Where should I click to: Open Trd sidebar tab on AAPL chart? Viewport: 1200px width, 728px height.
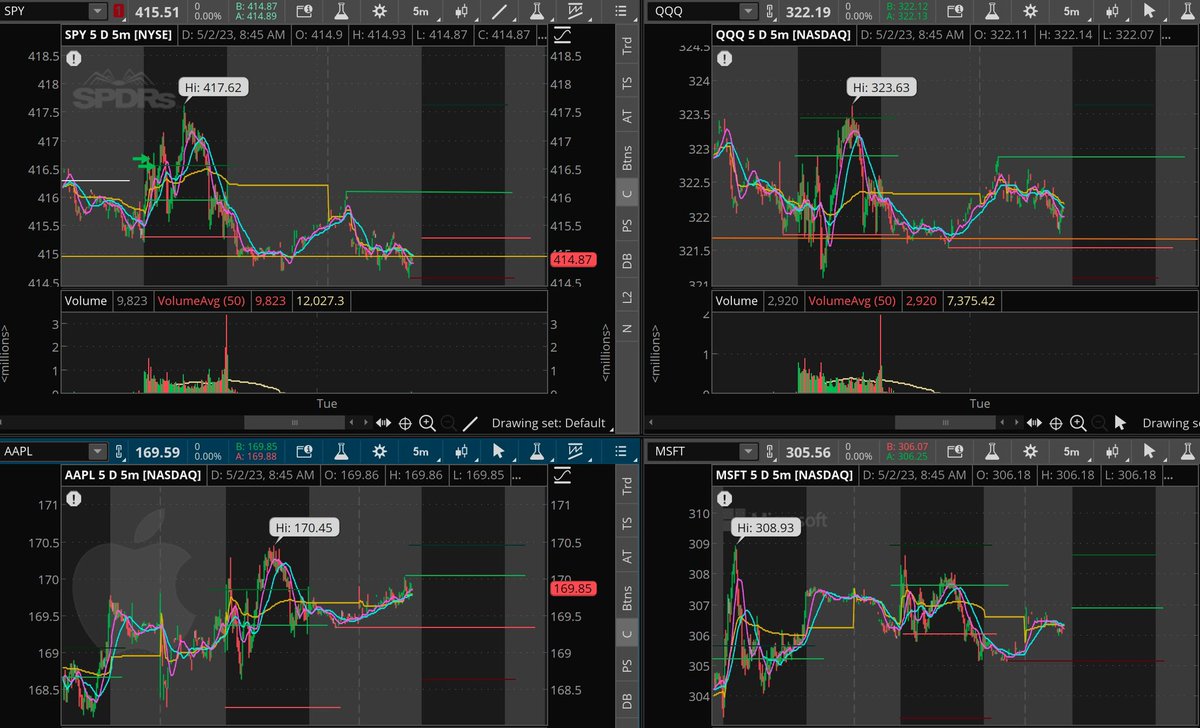tap(626, 488)
